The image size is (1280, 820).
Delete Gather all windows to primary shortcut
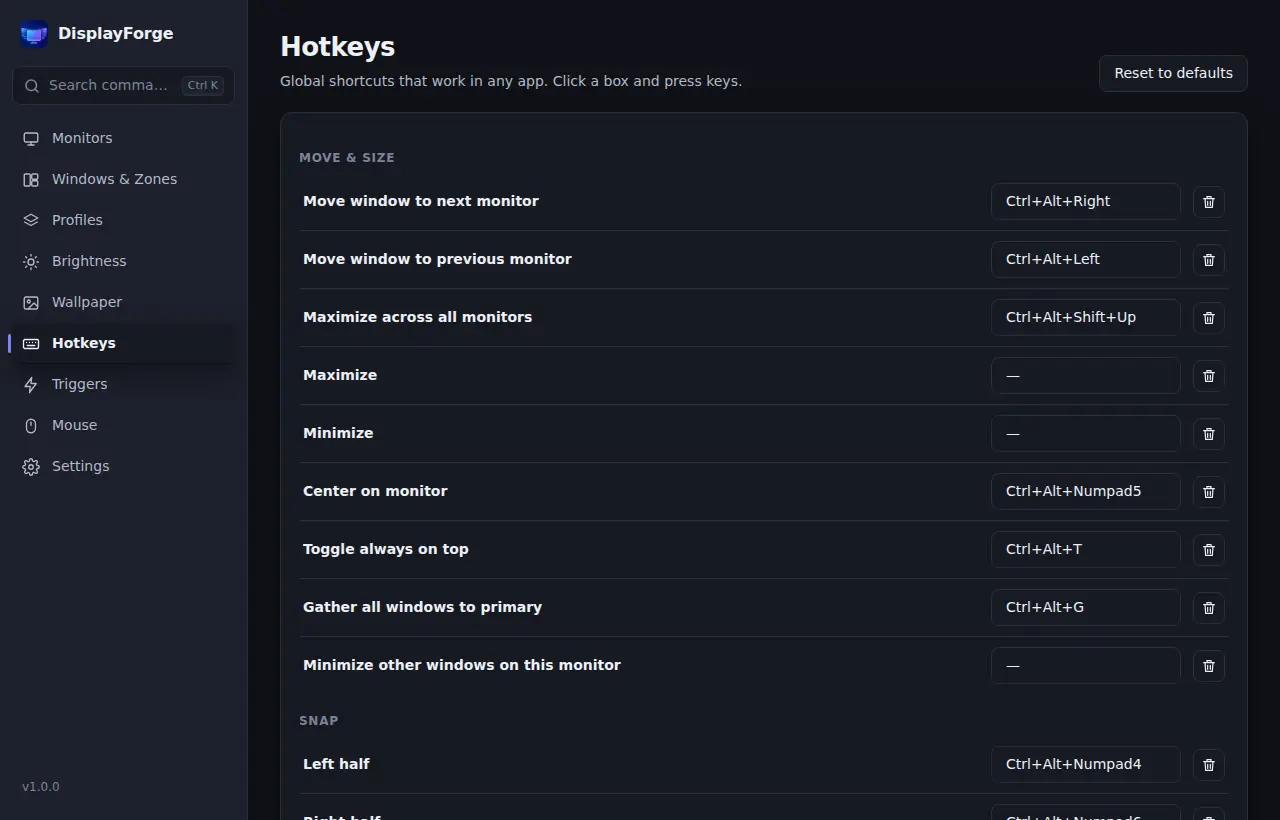(x=1209, y=608)
